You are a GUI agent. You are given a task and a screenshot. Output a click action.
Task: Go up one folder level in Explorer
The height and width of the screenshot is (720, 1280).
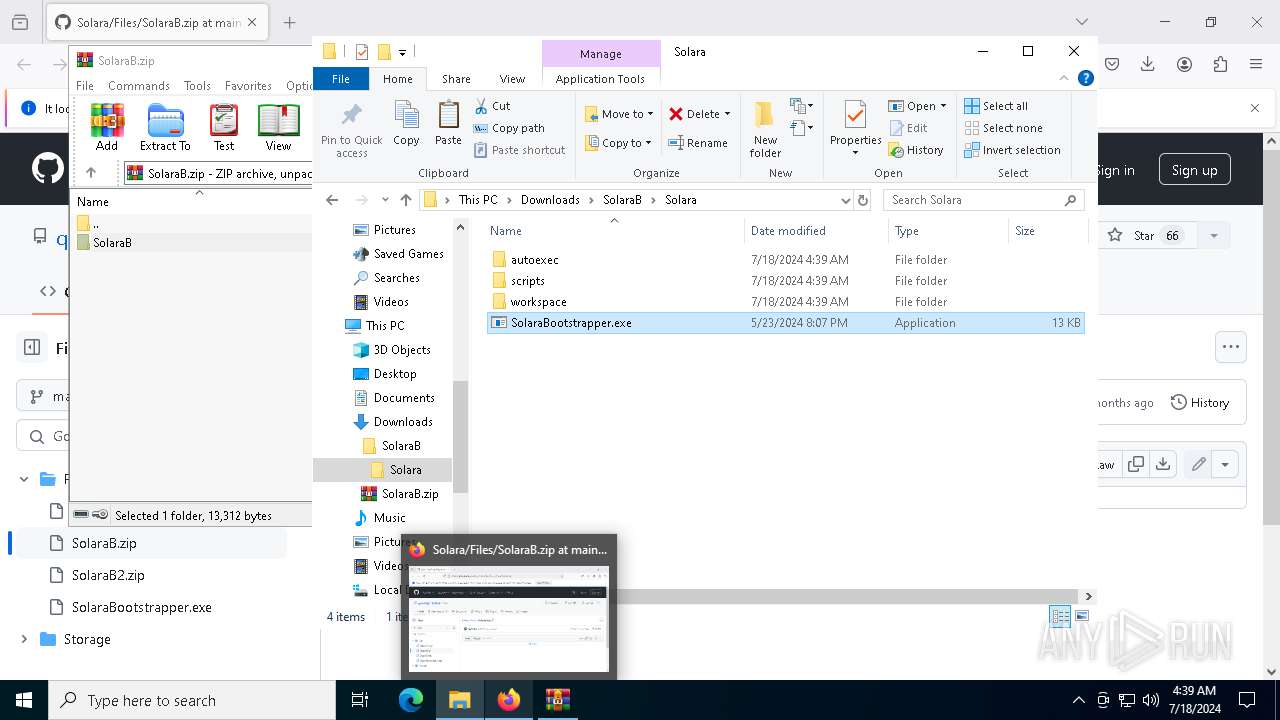pos(405,200)
